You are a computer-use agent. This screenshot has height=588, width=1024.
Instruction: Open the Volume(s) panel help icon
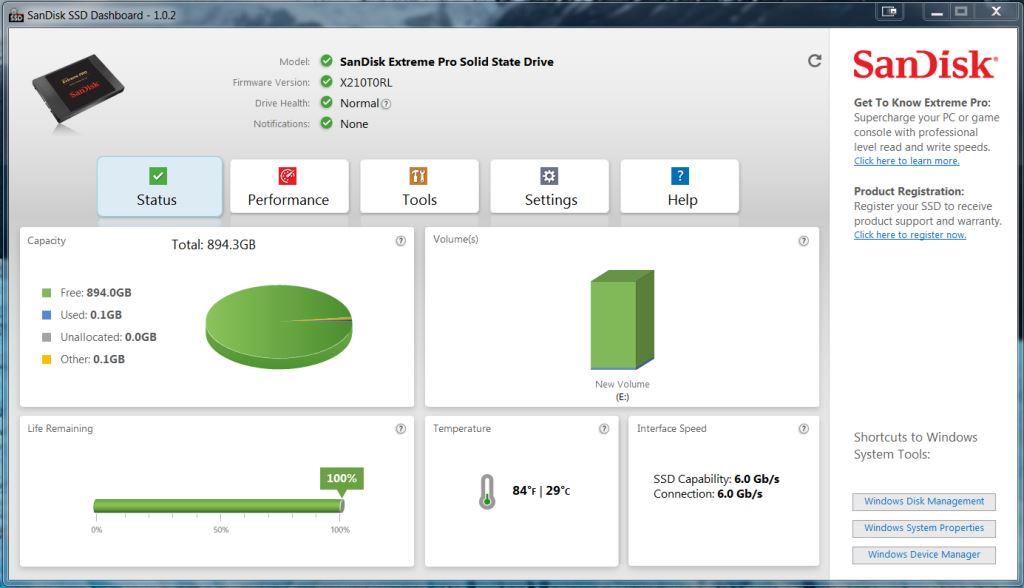coord(803,241)
